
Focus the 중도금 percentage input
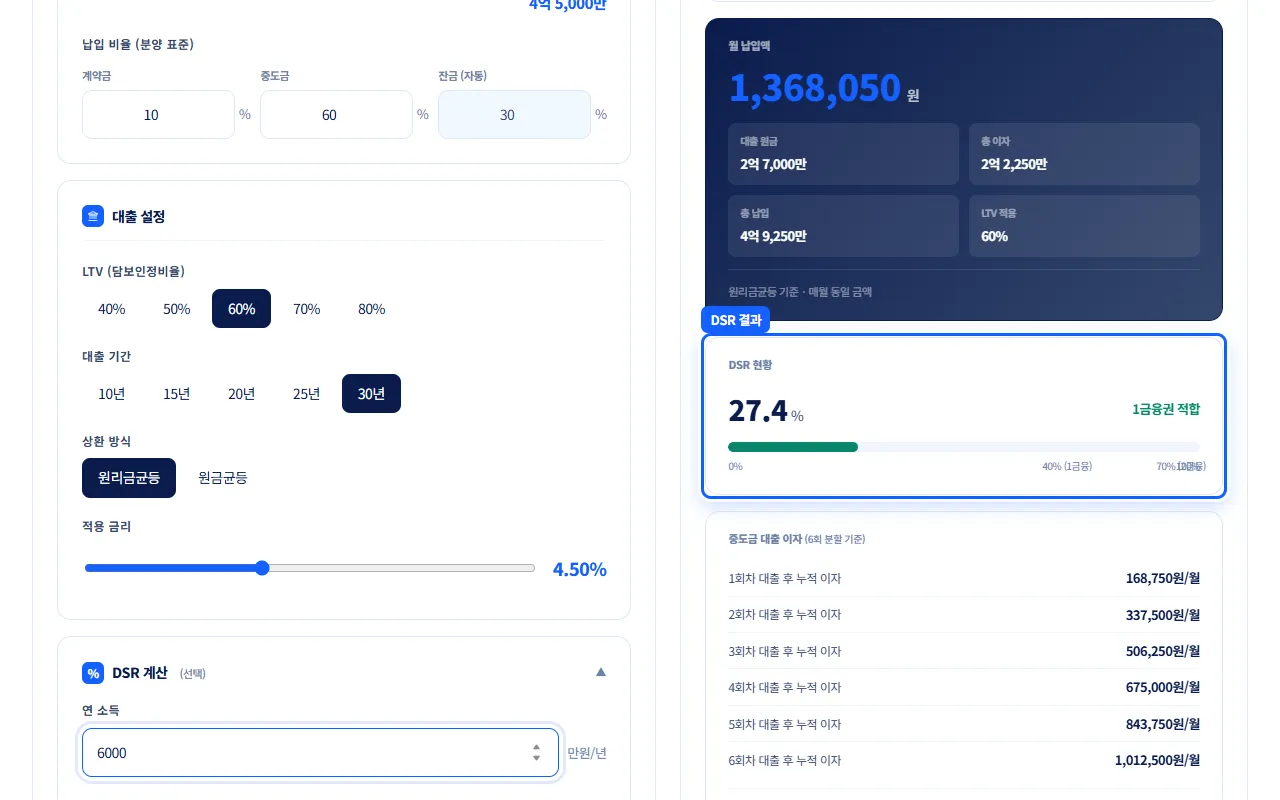point(336,115)
